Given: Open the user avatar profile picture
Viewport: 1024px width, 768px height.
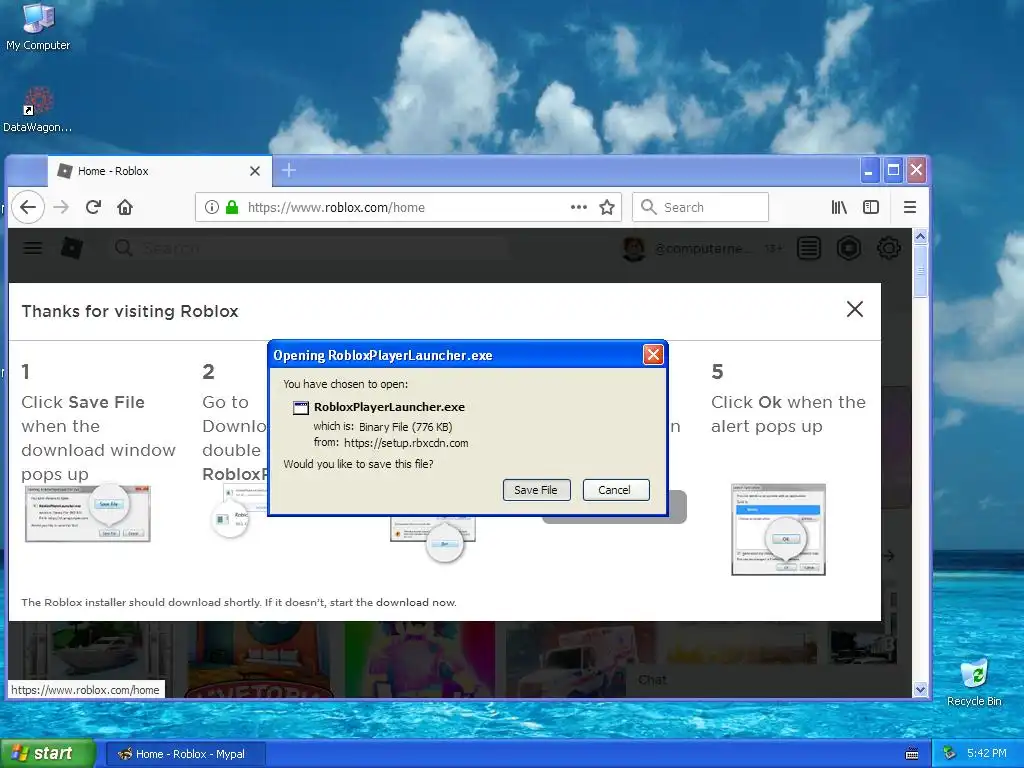Looking at the screenshot, I should pyautogui.click(x=633, y=249).
